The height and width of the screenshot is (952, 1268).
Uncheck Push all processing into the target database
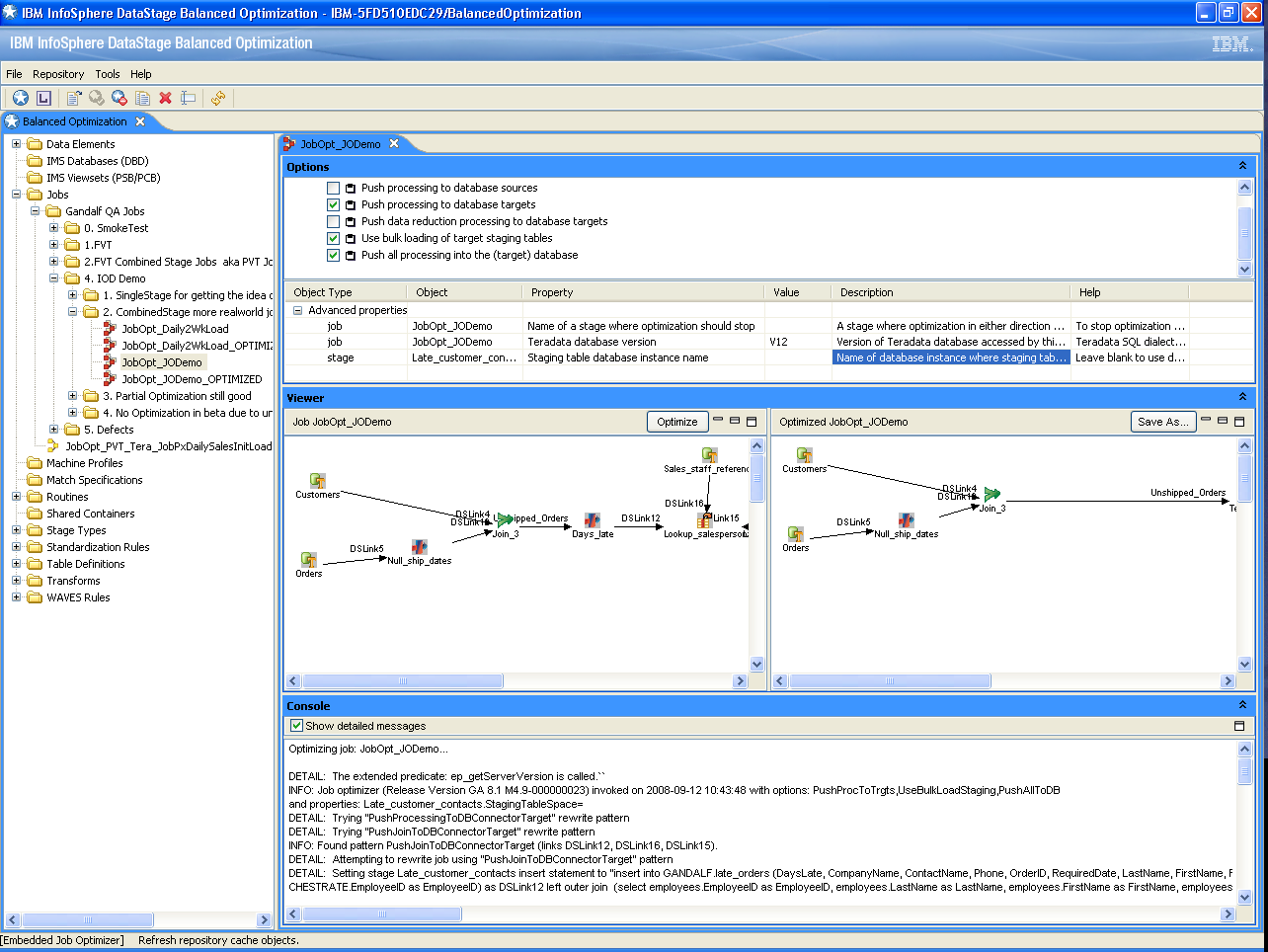(x=334, y=255)
